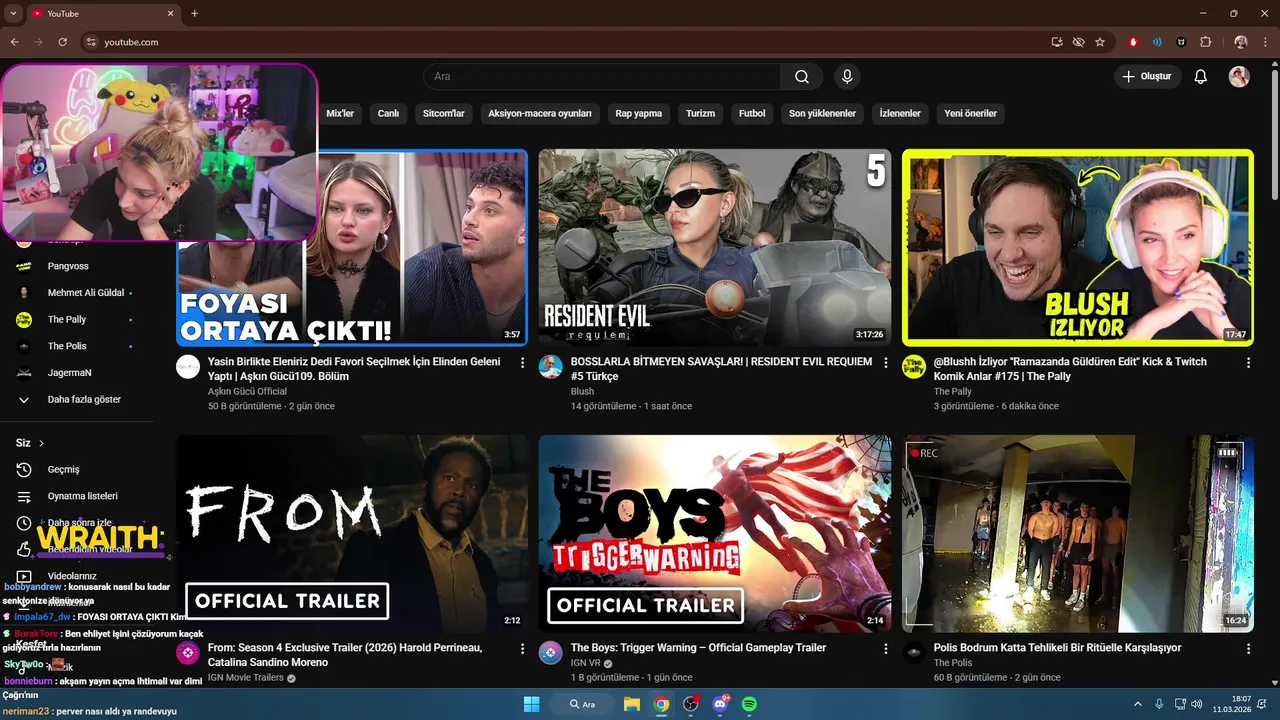Open Aşkın Gücü Official channel avatar

click(188, 366)
